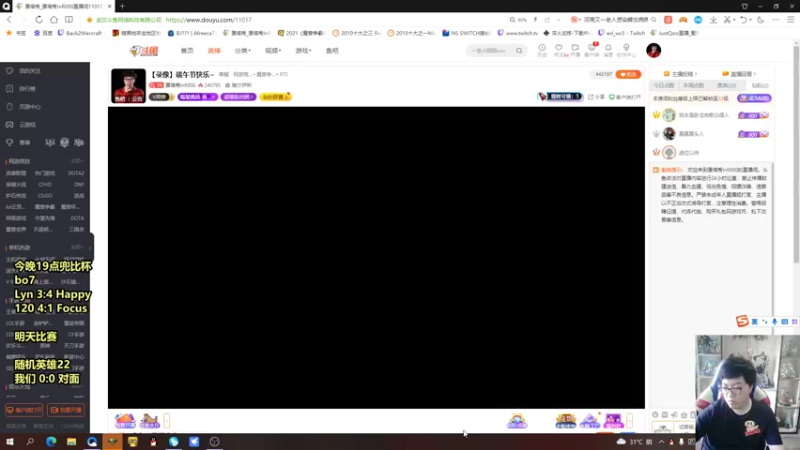
Task: Open Windows taskbar search
Action: click(x=30, y=441)
